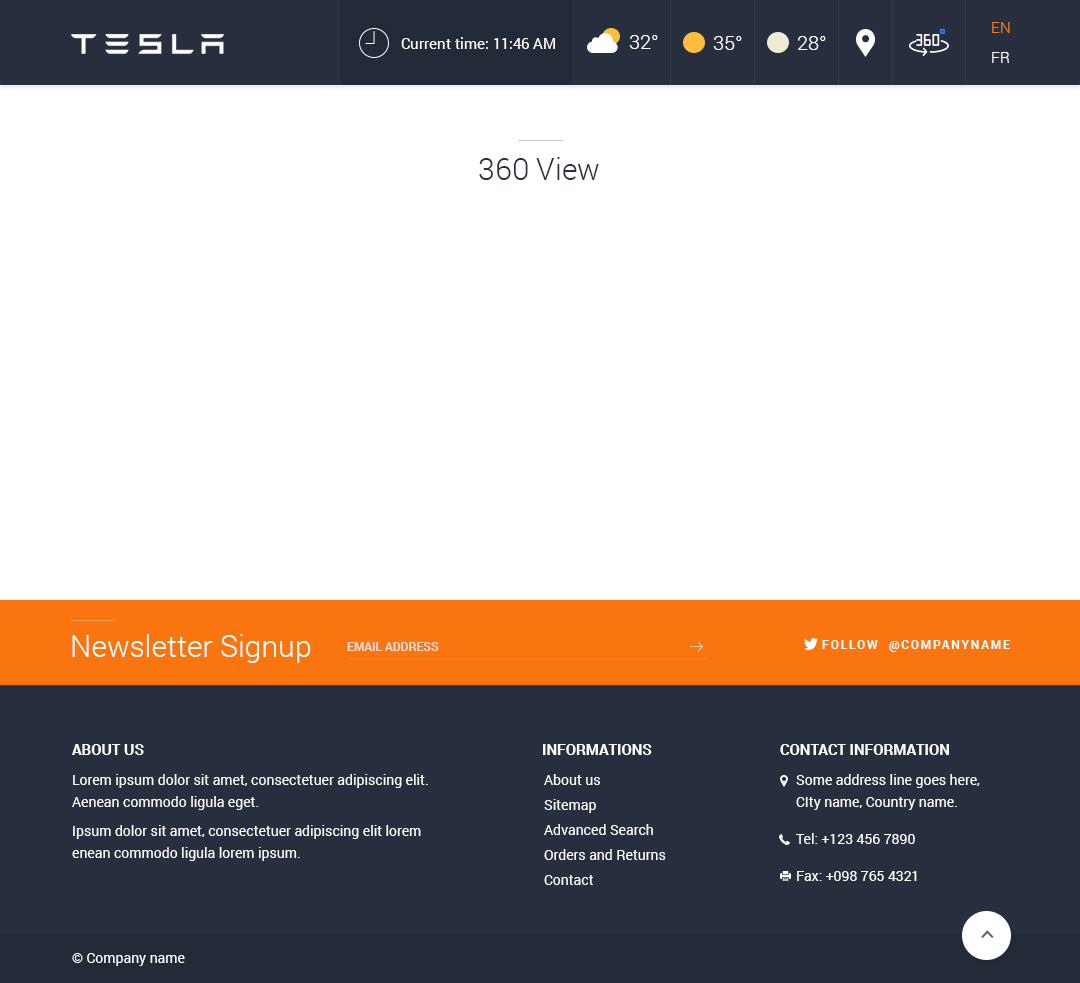The height and width of the screenshot is (983, 1080).
Task: Click the clock icon beside current time
Action: click(x=373, y=43)
